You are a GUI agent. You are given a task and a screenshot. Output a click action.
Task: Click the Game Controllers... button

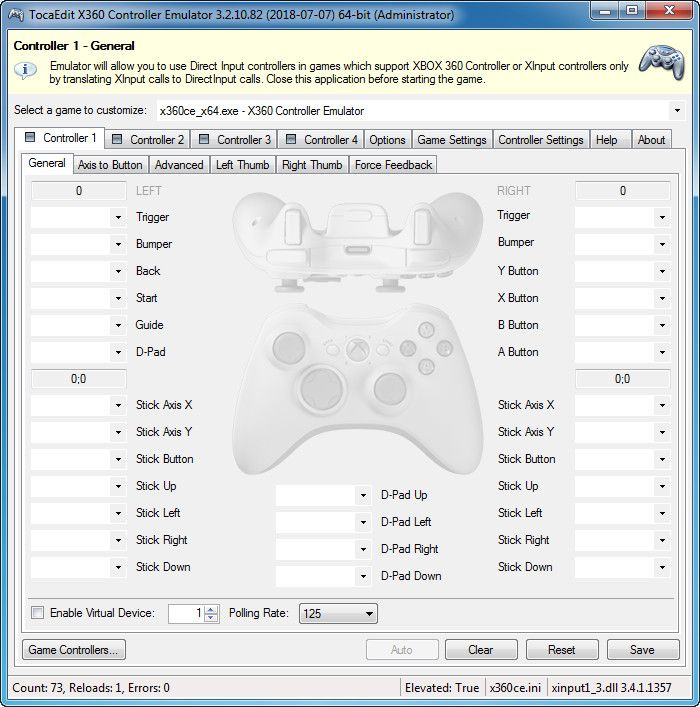coord(74,650)
